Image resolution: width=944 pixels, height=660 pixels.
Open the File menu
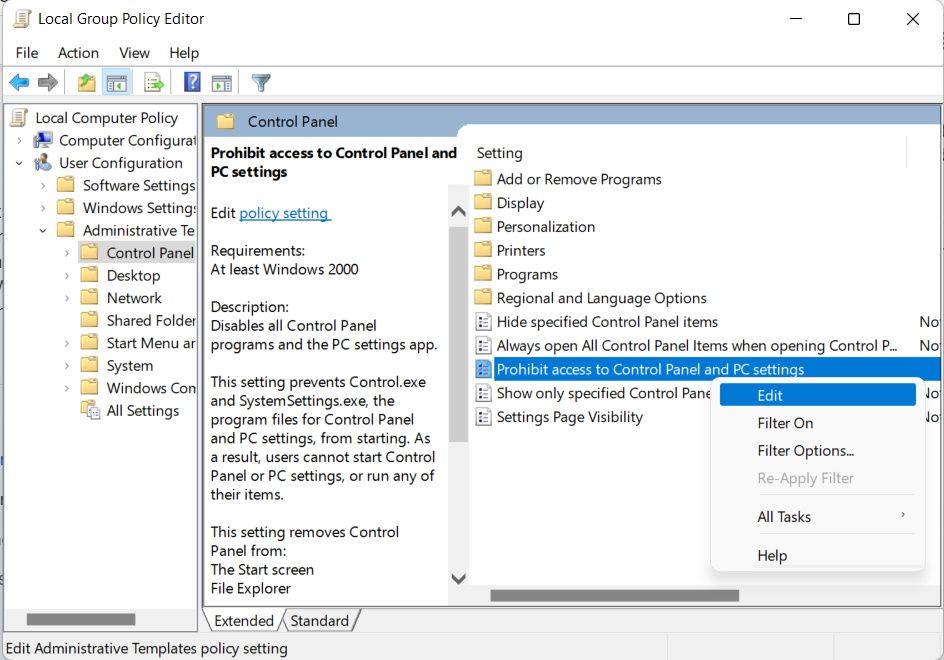click(26, 53)
